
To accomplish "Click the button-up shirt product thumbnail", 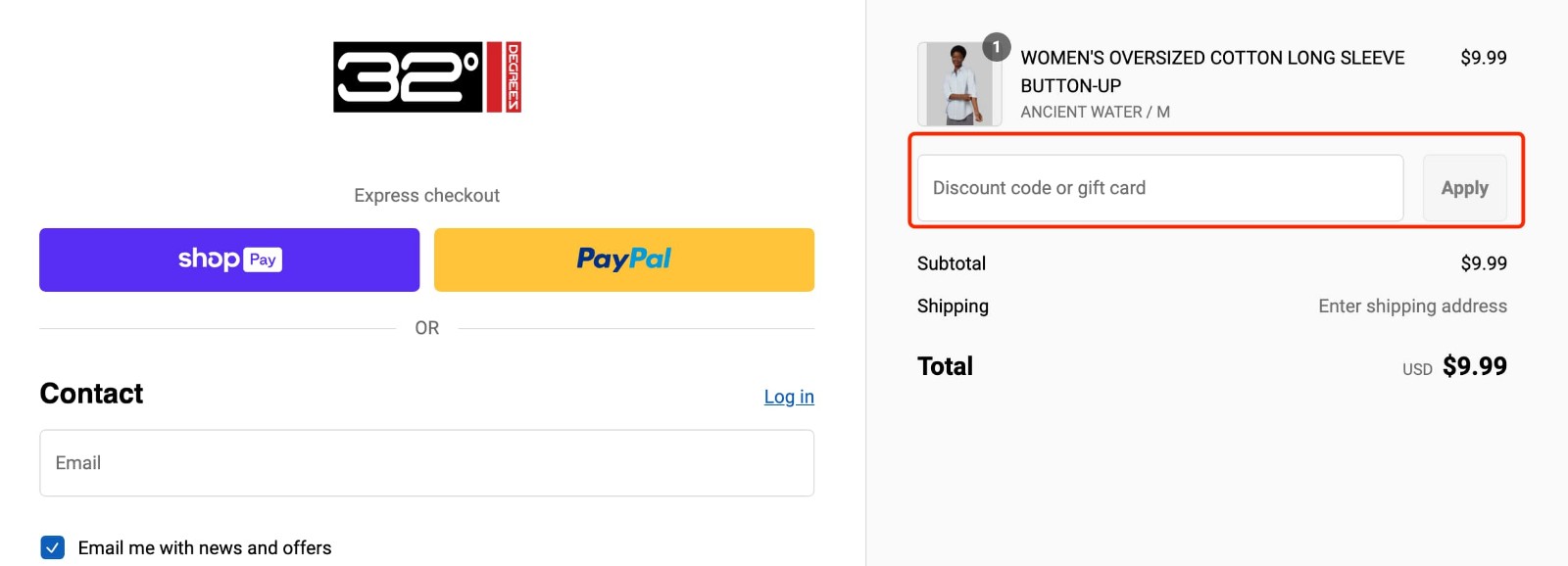I will coord(958,85).
